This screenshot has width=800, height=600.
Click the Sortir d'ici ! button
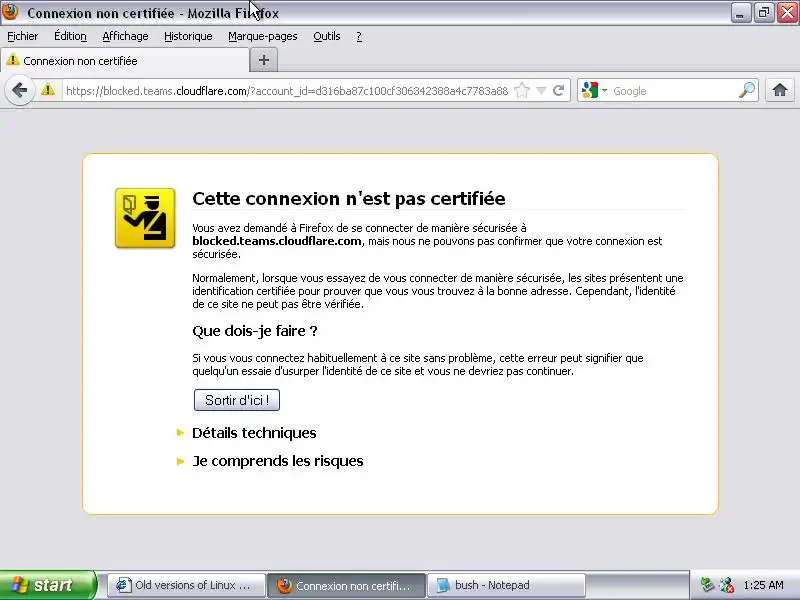pos(237,400)
